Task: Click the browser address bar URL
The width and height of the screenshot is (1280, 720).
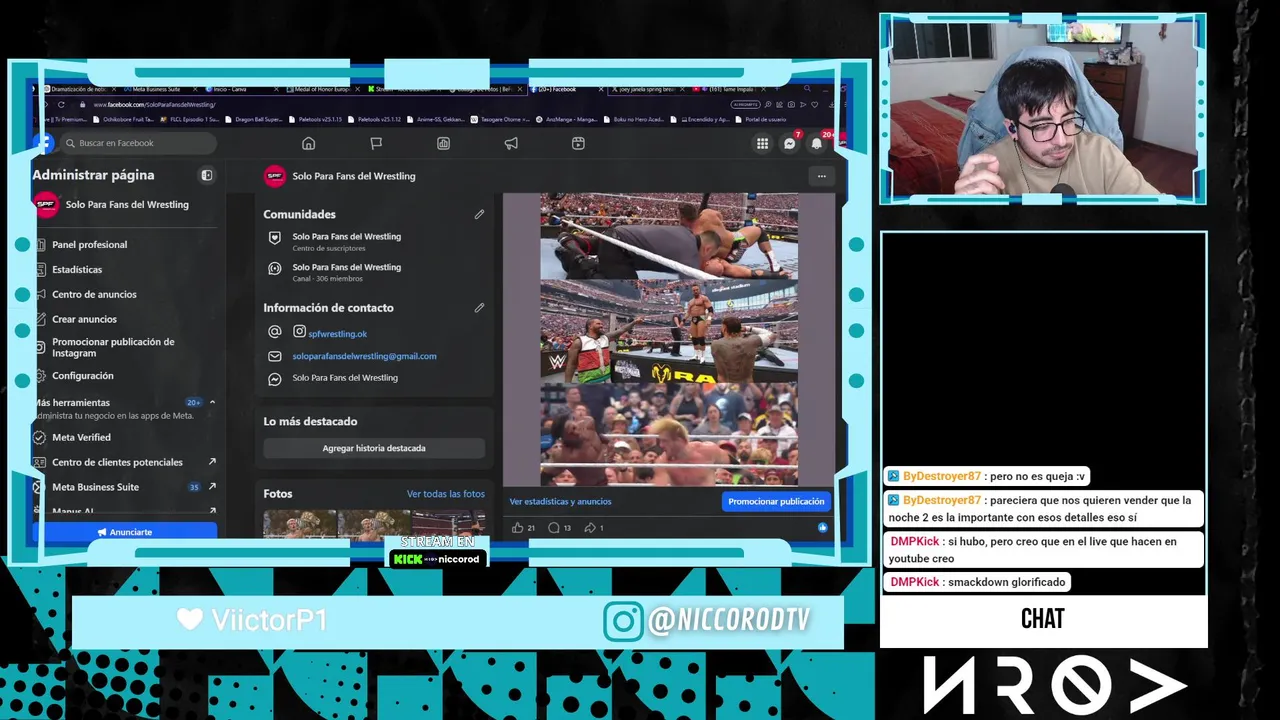Action: coord(155,104)
